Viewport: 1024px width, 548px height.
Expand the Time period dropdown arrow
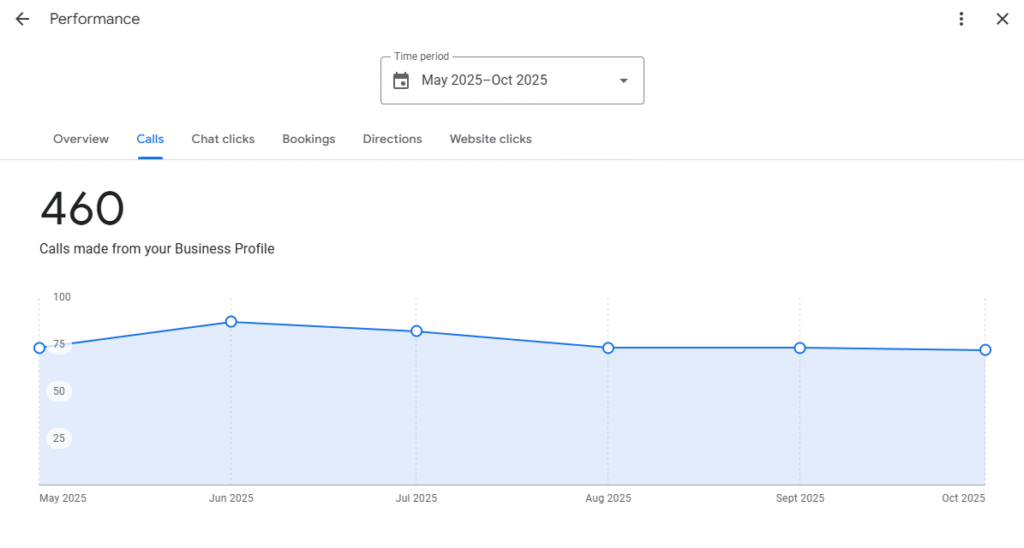(x=624, y=81)
